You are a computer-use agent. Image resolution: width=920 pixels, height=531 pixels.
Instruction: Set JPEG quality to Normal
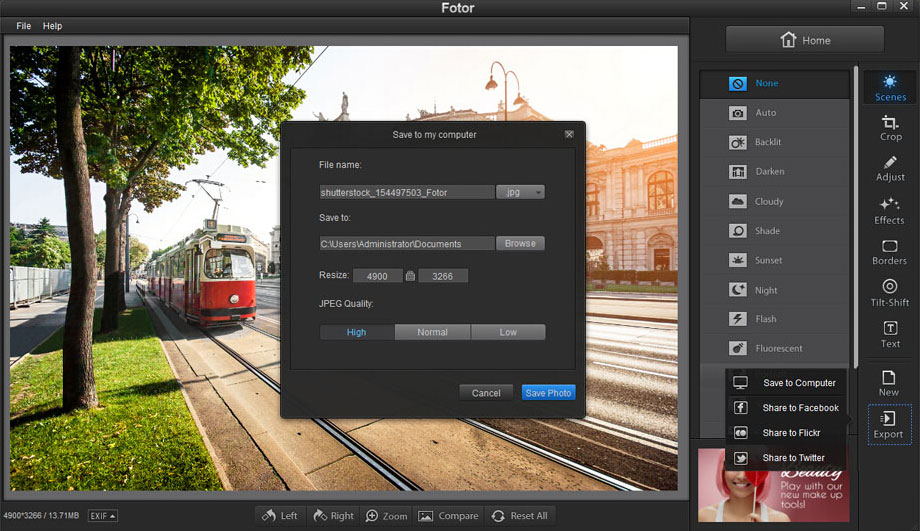432,332
